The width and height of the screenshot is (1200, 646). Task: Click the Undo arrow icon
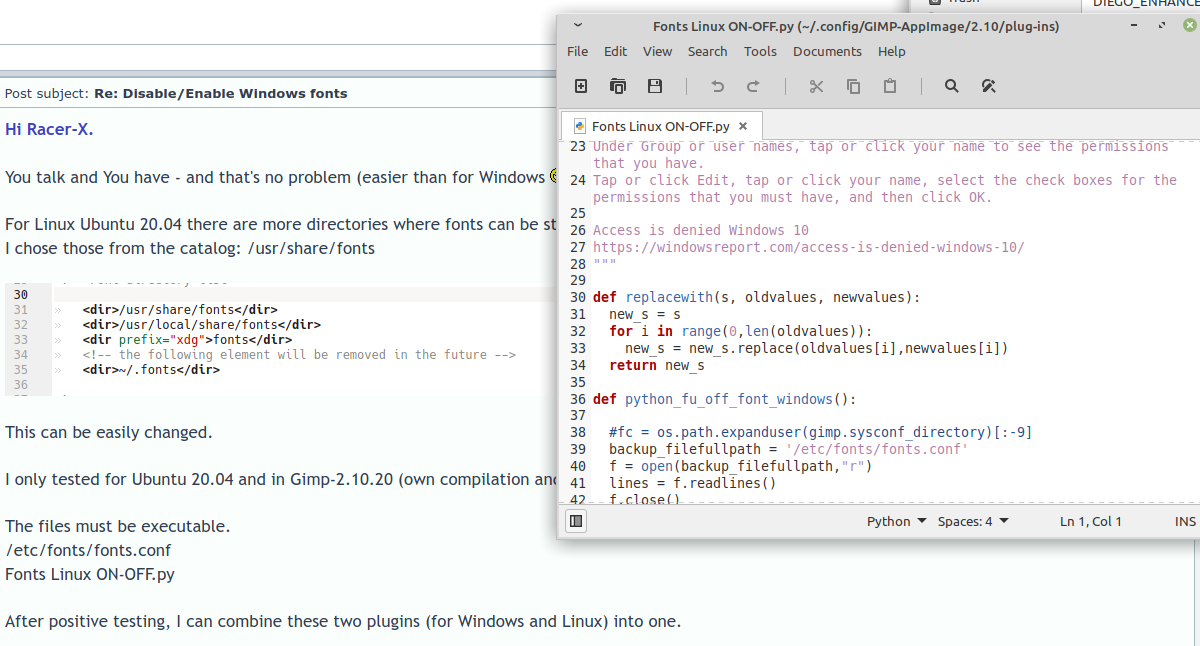click(x=717, y=87)
